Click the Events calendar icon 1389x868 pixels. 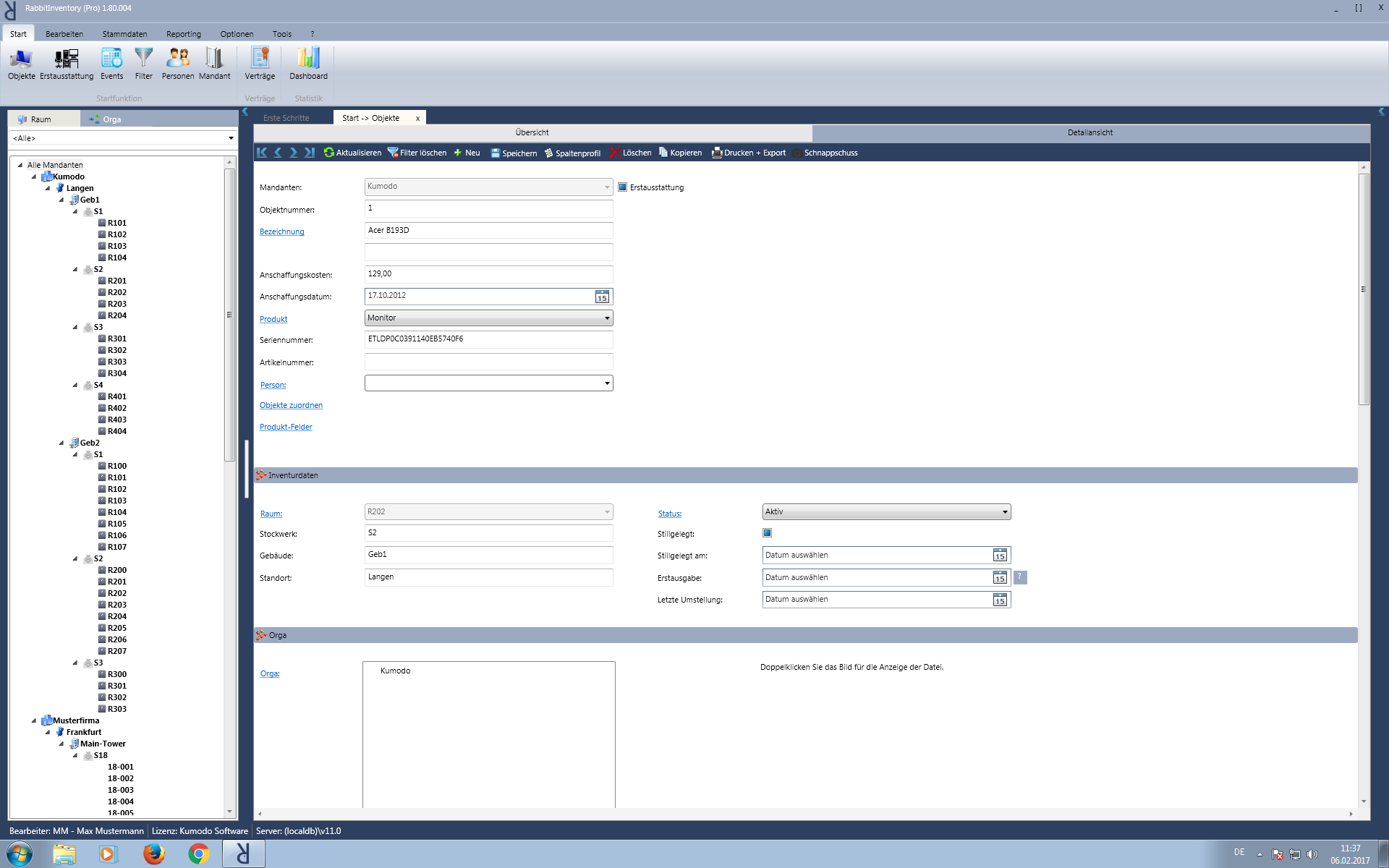(111, 59)
